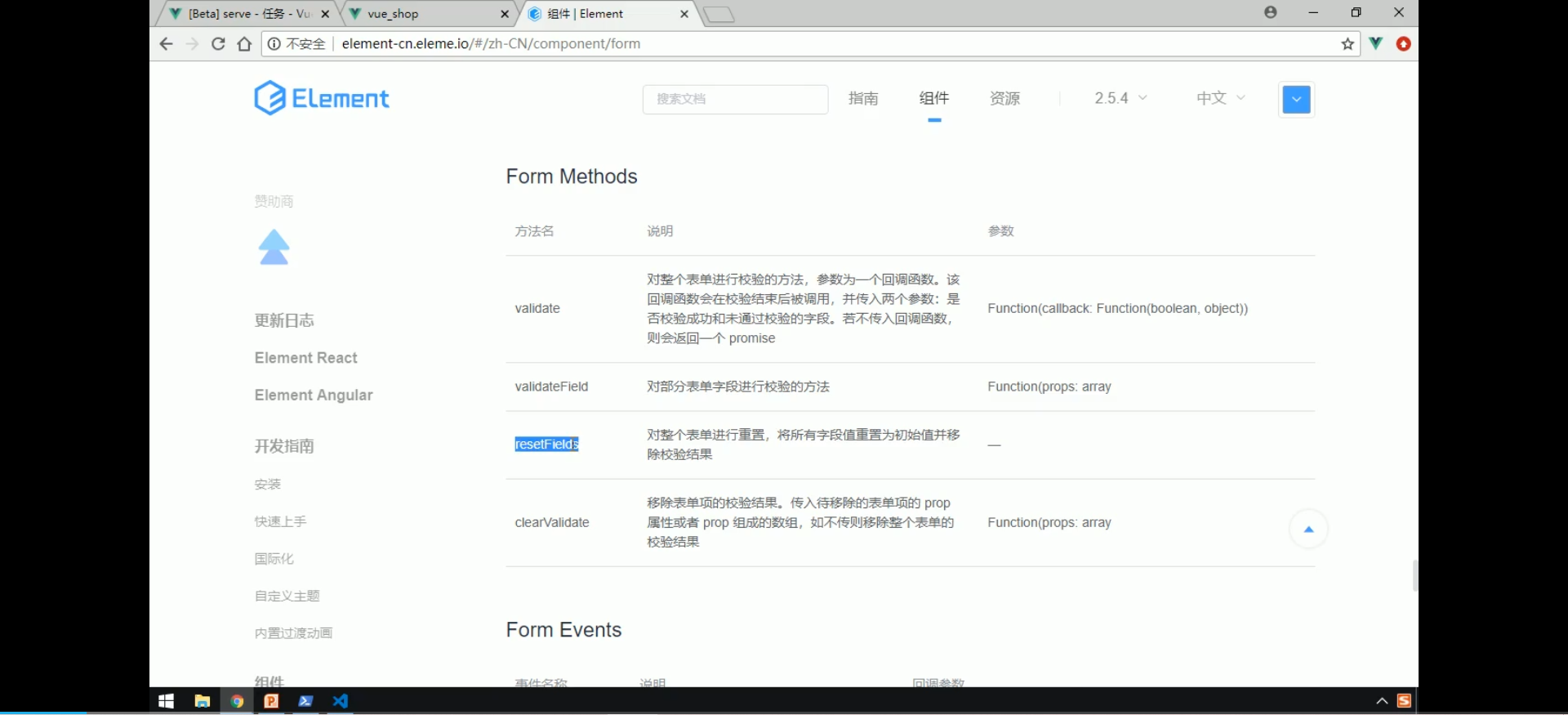View site info for 不安全 warning

pyautogui.click(x=297, y=44)
